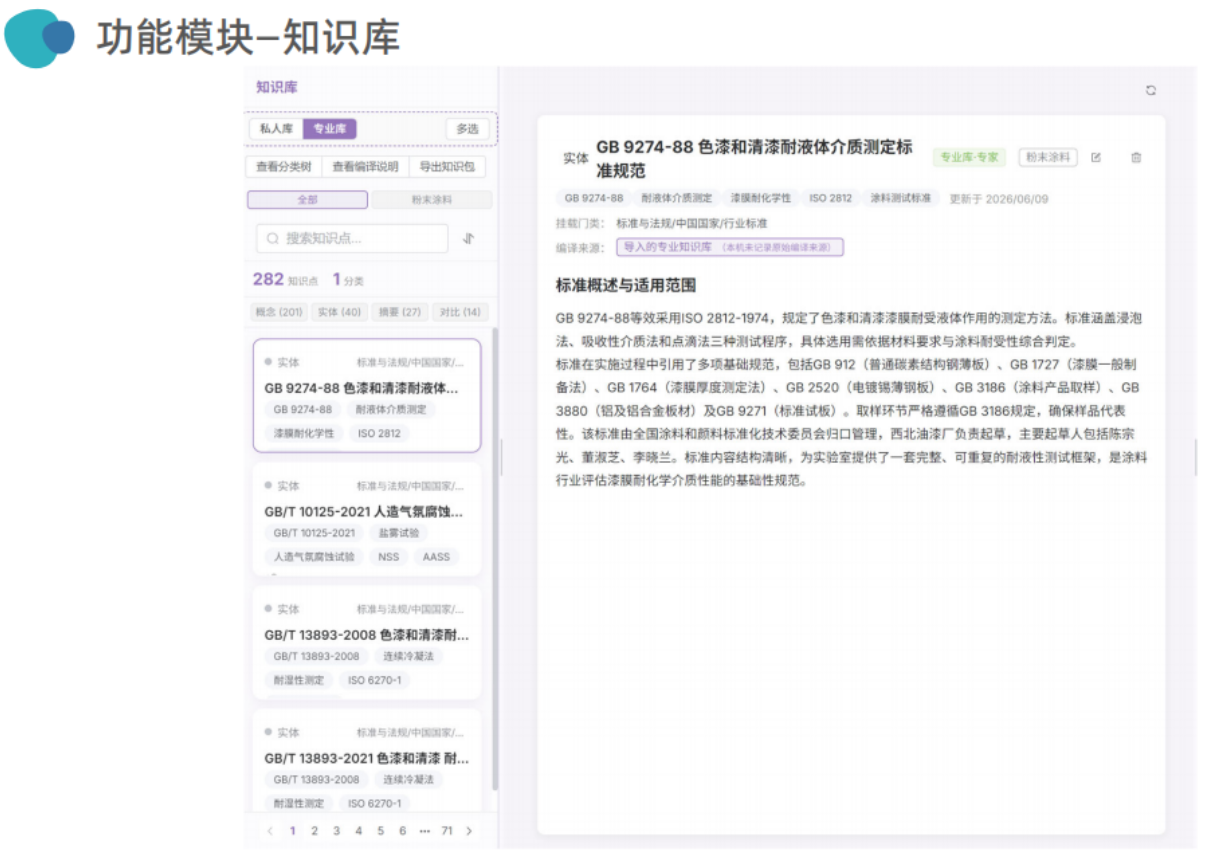The width and height of the screenshot is (1220, 860).
Task: Select 粉末涂料 category filter in left panel
Action: coord(432,200)
